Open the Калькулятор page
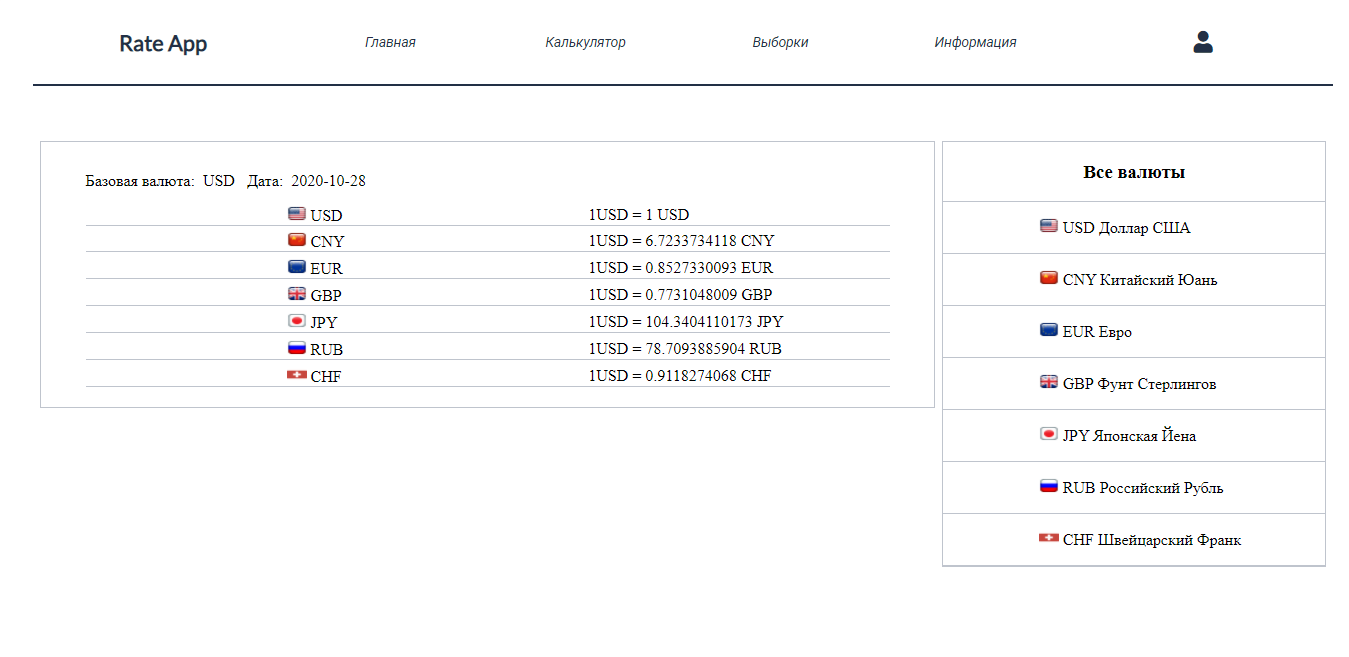This screenshot has height=657, width=1349. tap(585, 42)
